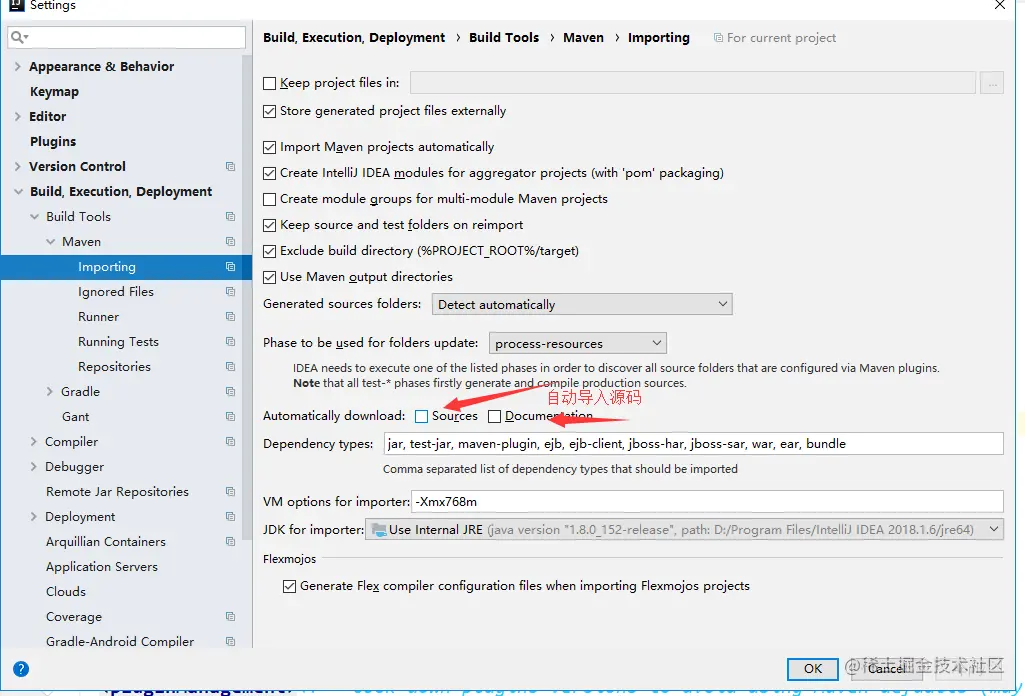Uncheck Import Maven projects automatically
Viewport: 1025px width, 696px height.
click(x=269, y=147)
